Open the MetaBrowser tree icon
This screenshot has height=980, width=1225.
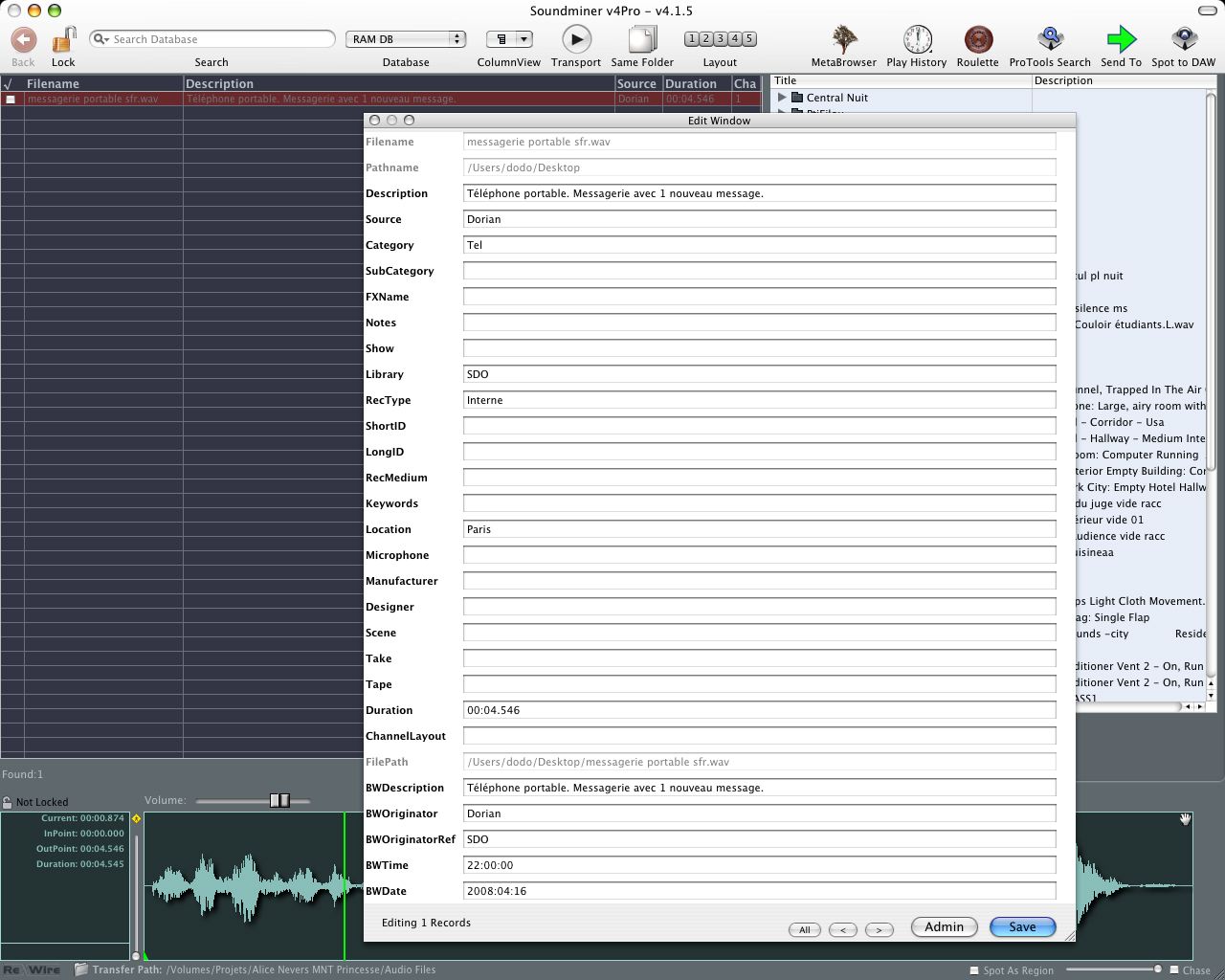coord(844,39)
